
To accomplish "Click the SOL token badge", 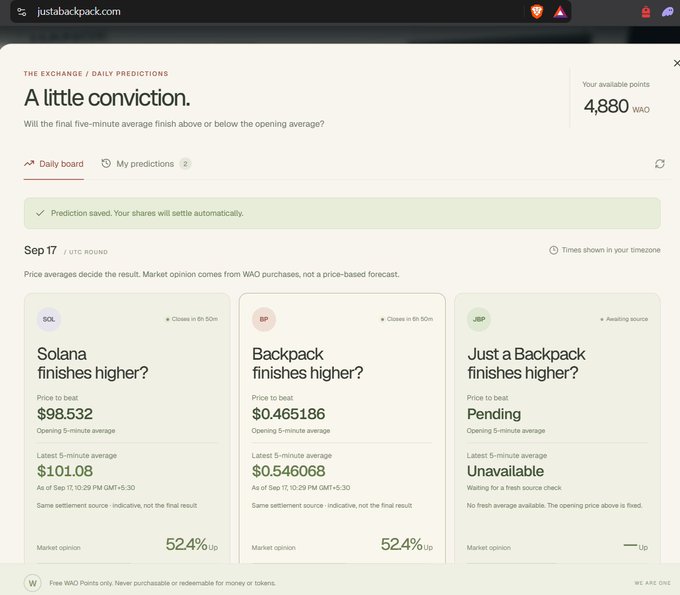I will tap(49, 319).
